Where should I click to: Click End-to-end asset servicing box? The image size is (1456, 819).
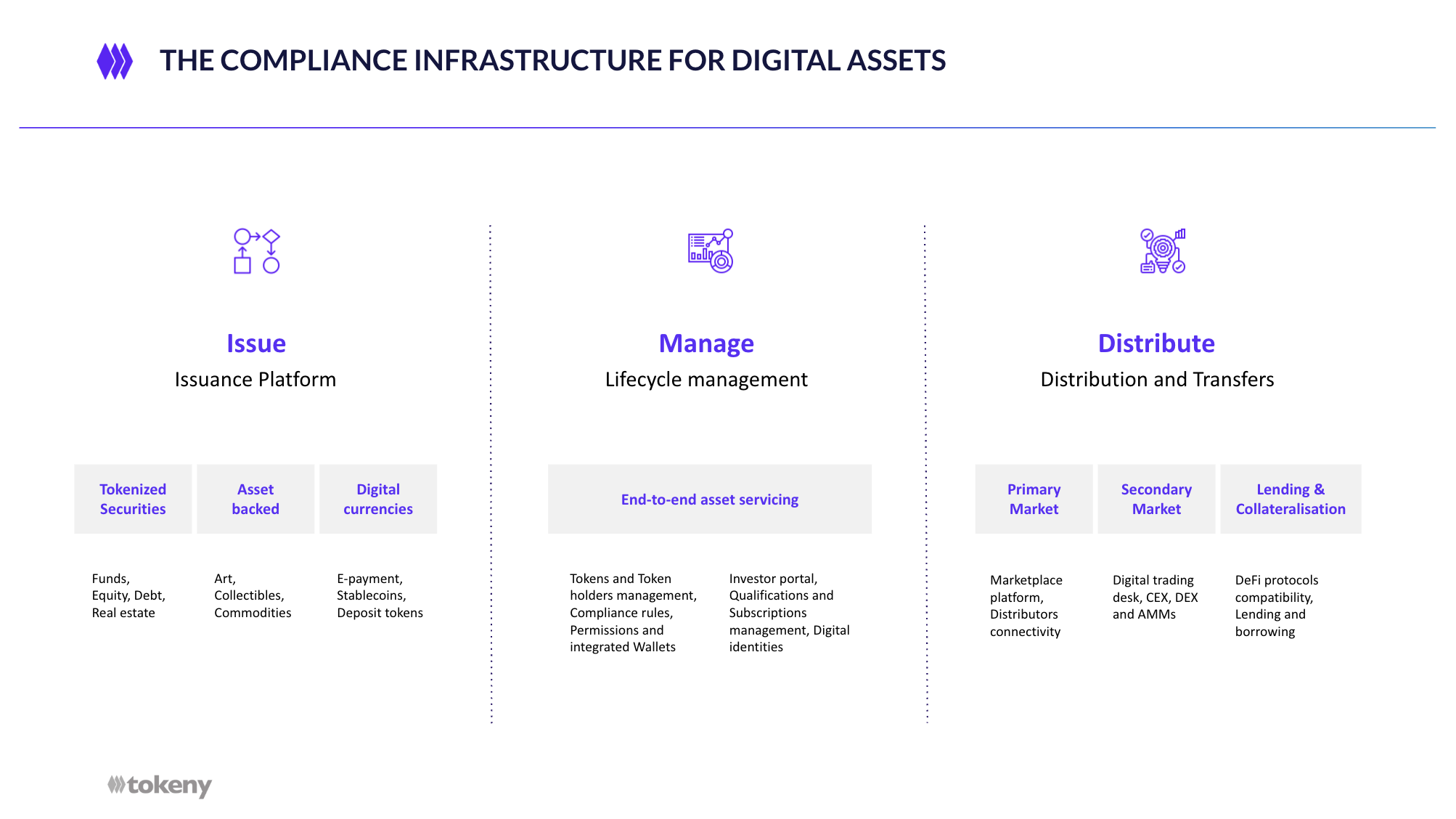pyautogui.click(x=709, y=500)
